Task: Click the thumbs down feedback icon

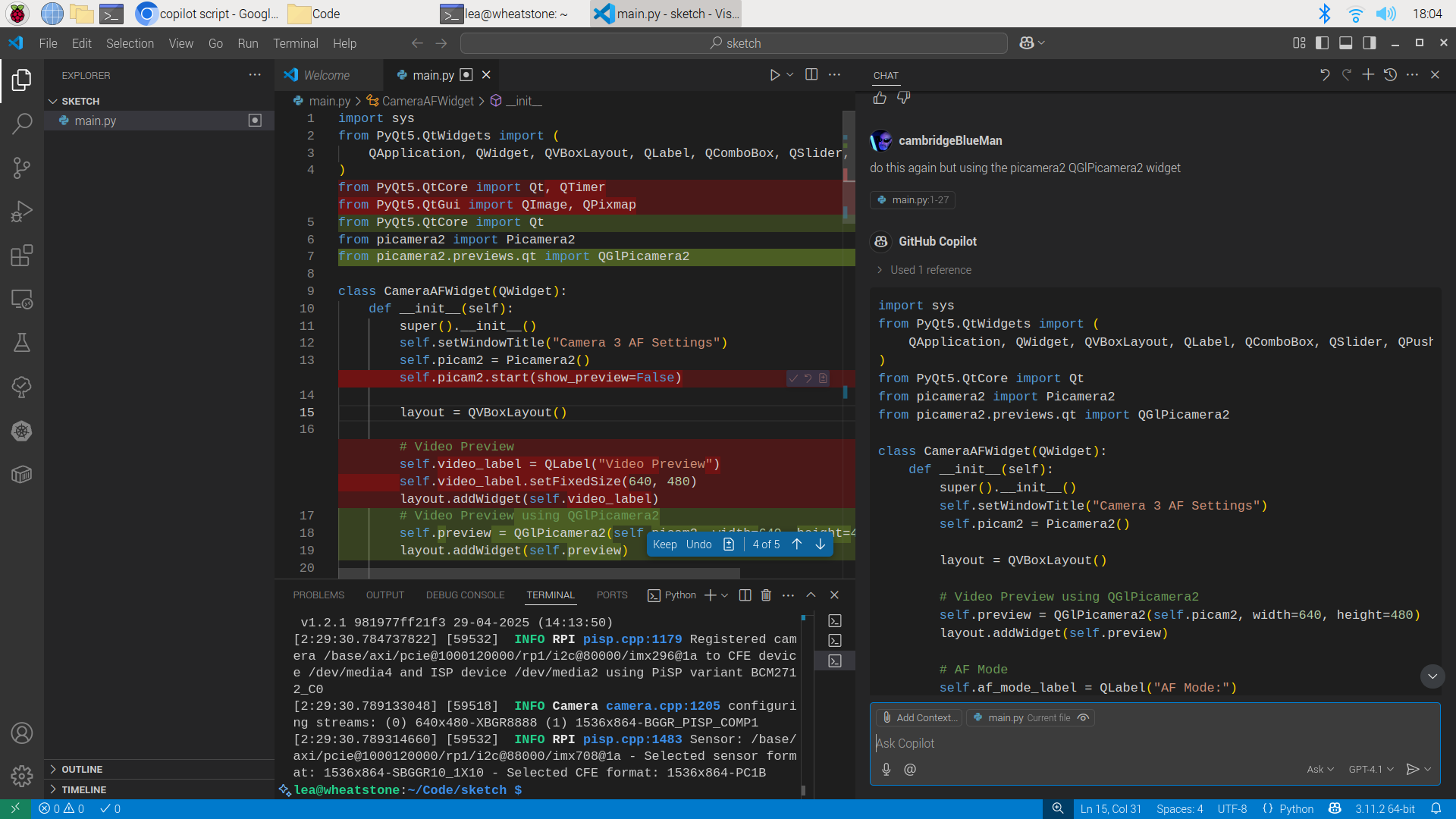Action: point(903,98)
